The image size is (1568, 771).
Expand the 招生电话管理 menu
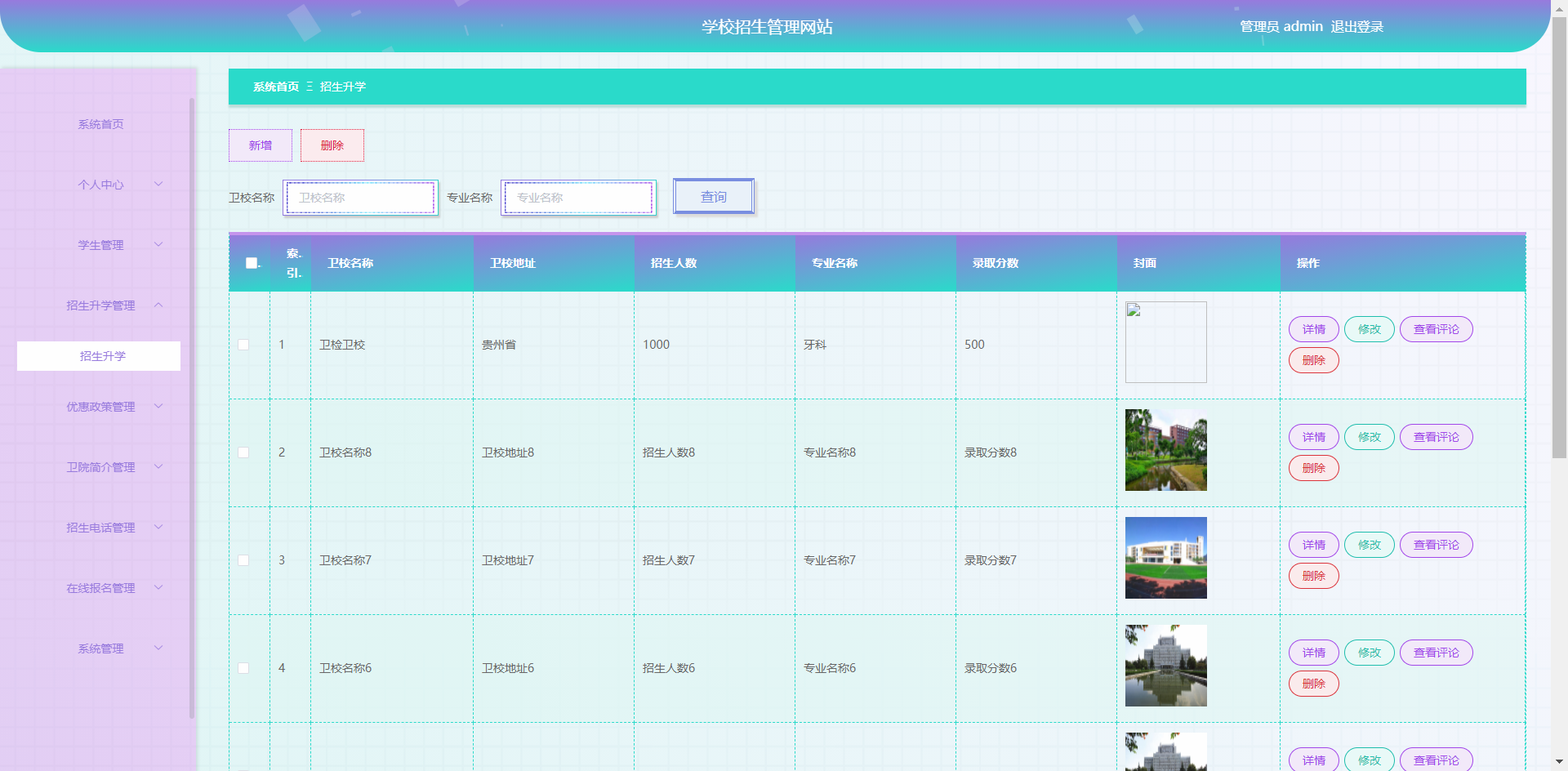(x=100, y=528)
